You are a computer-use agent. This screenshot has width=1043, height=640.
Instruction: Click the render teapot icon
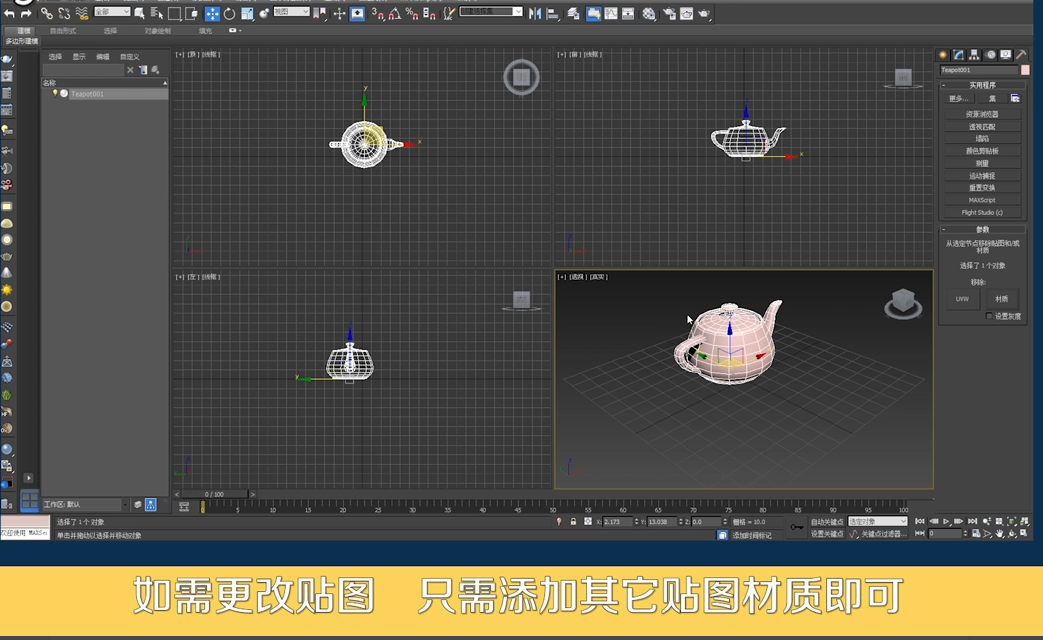coord(704,13)
